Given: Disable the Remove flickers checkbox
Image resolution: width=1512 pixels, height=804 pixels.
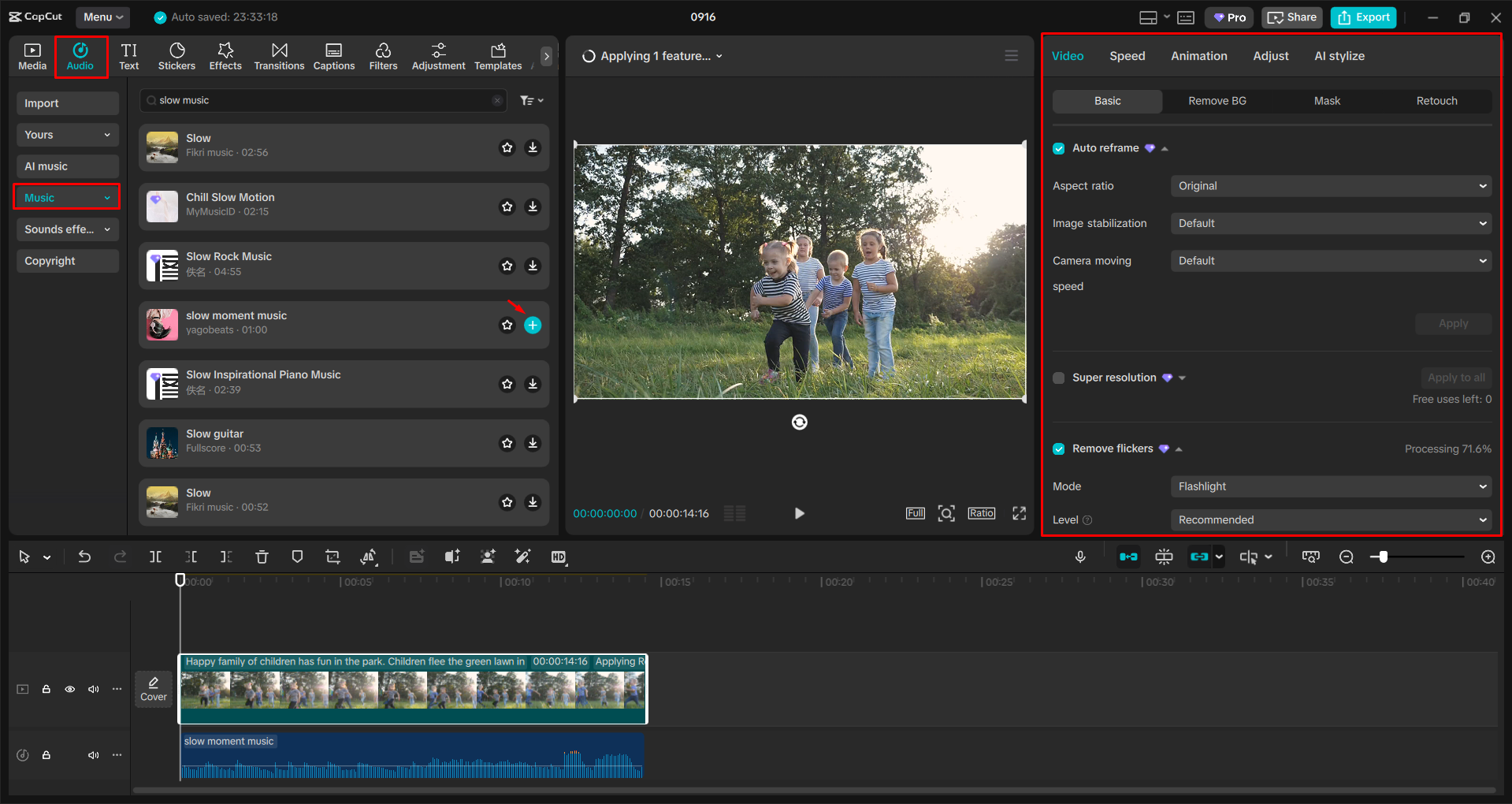Looking at the screenshot, I should click(x=1059, y=449).
